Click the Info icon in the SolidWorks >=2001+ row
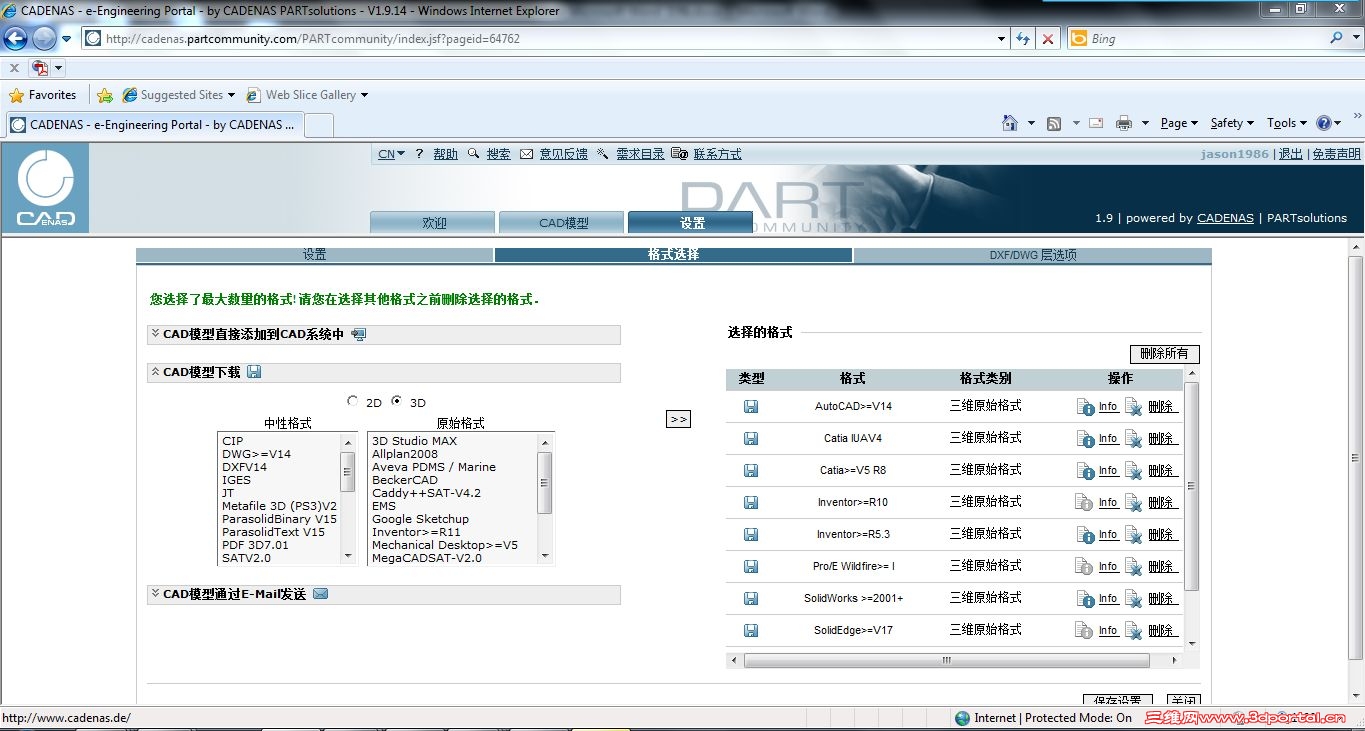The image size is (1365, 731). click(x=1086, y=599)
